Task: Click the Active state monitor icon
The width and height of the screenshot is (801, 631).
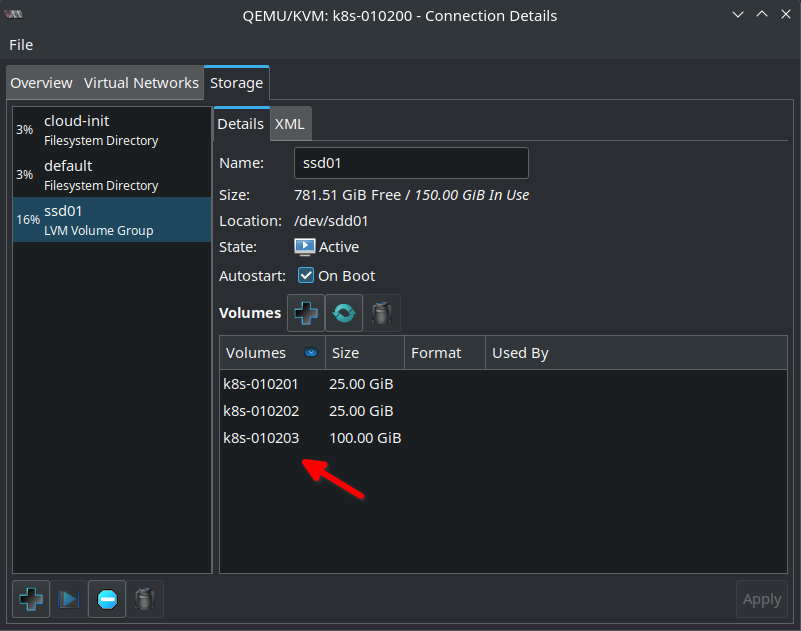Action: tap(304, 247)
